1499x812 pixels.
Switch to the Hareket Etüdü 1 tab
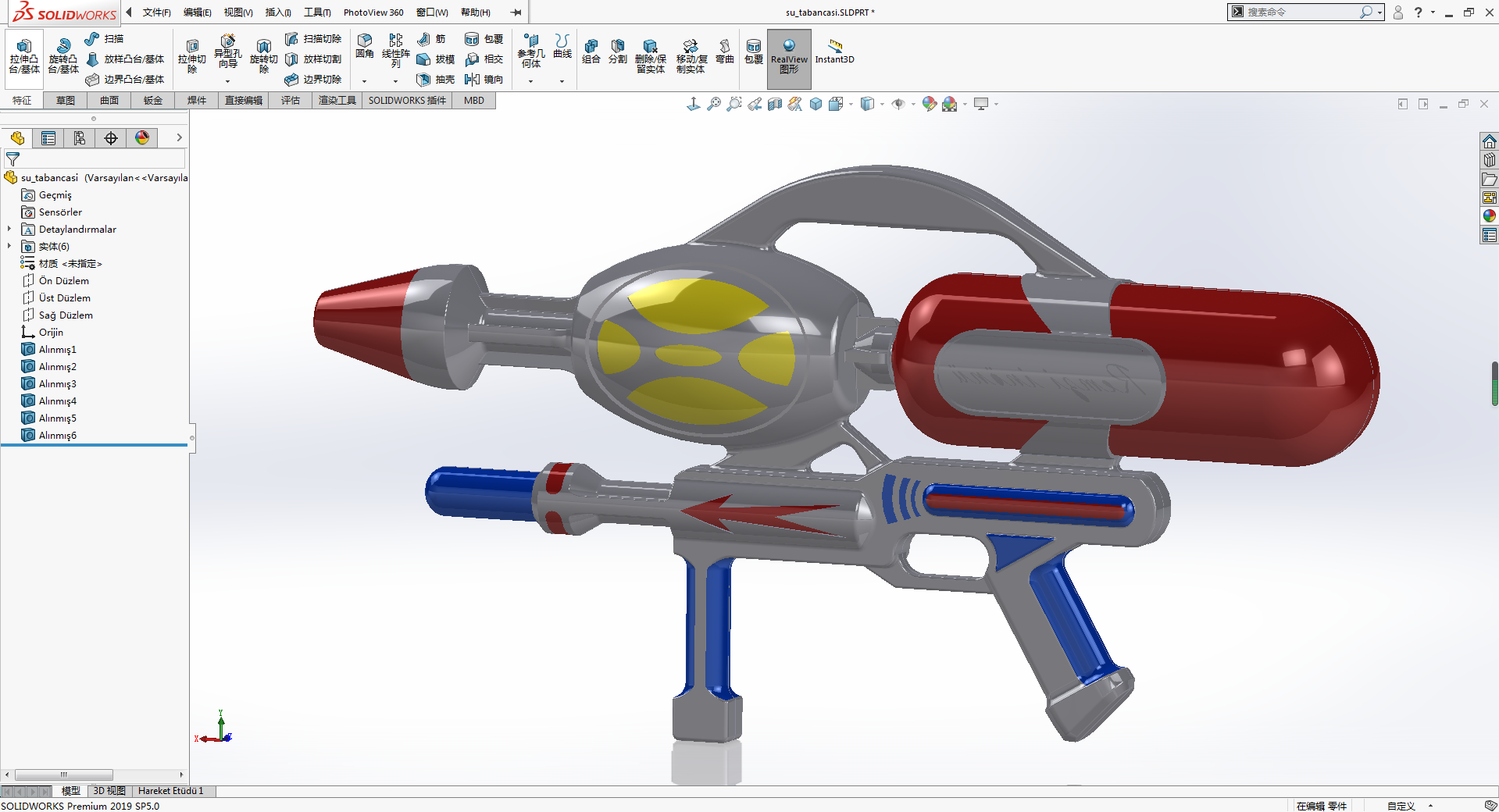170,791
